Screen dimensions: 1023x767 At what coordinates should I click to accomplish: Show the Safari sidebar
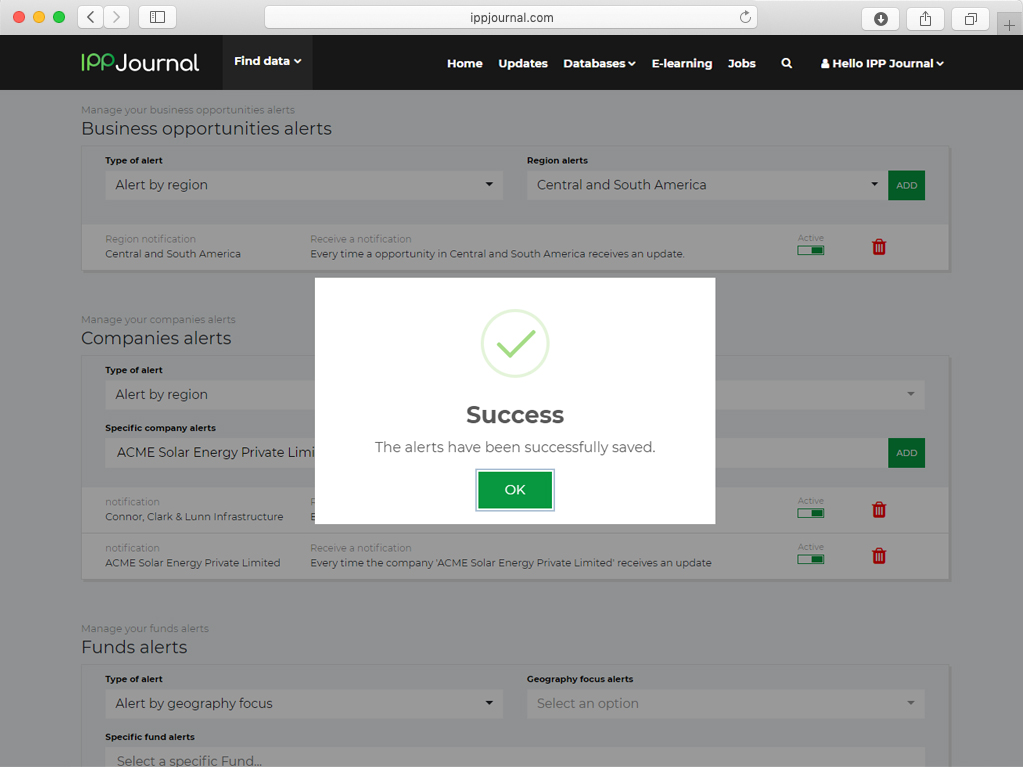pyautogui.click(x=157, y=17)
